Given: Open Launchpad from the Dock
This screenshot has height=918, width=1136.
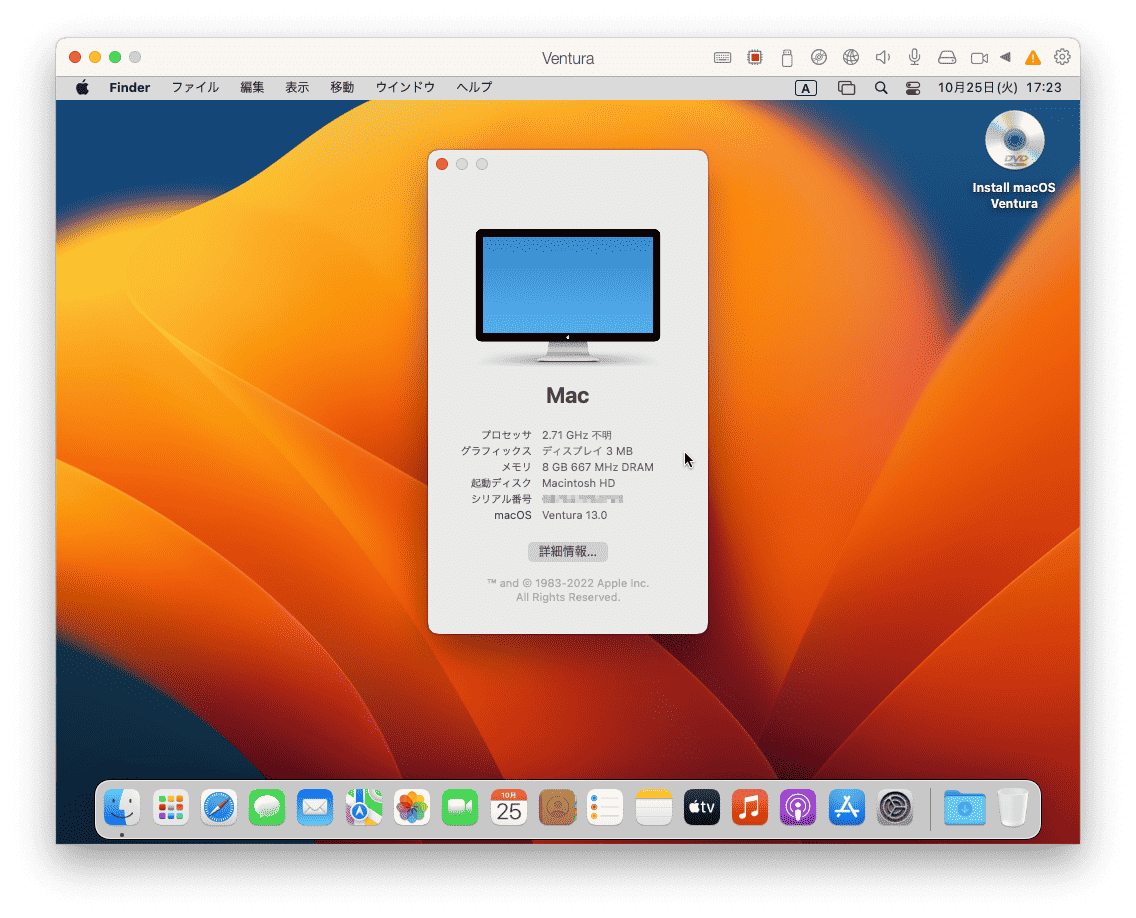Looking at the screenshot, I should [170, 807].
